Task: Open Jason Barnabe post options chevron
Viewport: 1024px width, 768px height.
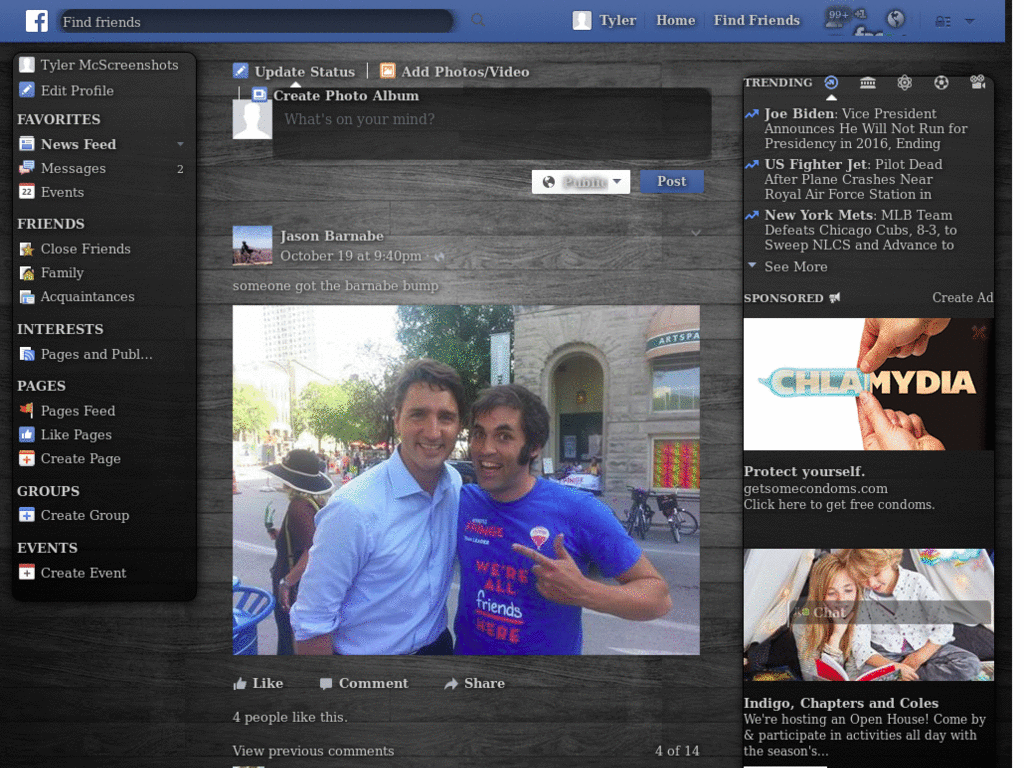Action: [x=696, y=232]
